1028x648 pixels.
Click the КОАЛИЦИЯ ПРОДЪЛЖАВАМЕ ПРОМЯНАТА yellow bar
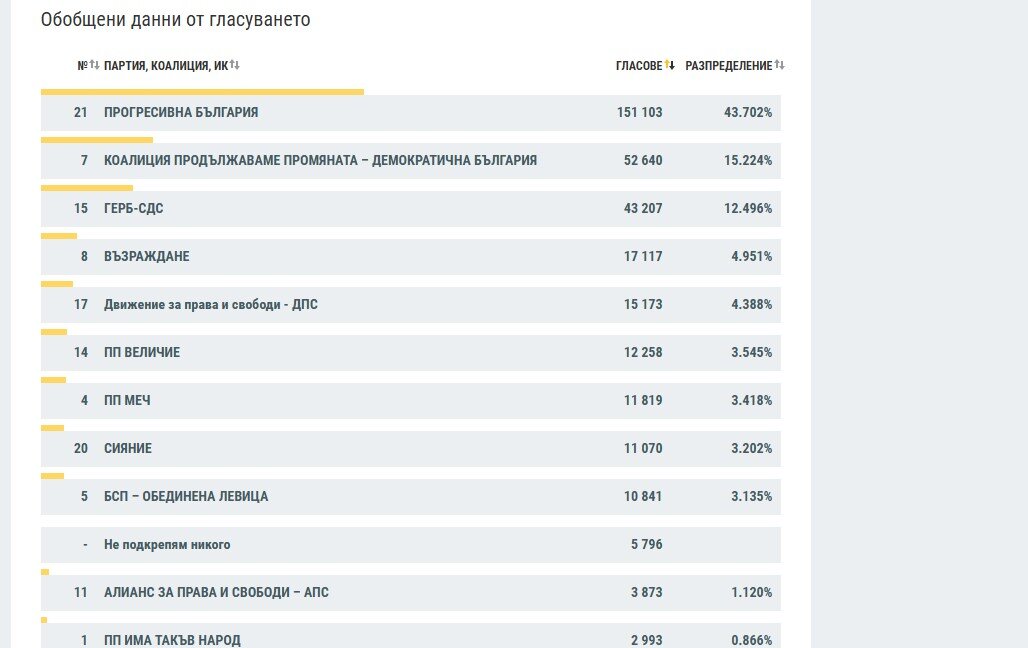pos(96,140)
